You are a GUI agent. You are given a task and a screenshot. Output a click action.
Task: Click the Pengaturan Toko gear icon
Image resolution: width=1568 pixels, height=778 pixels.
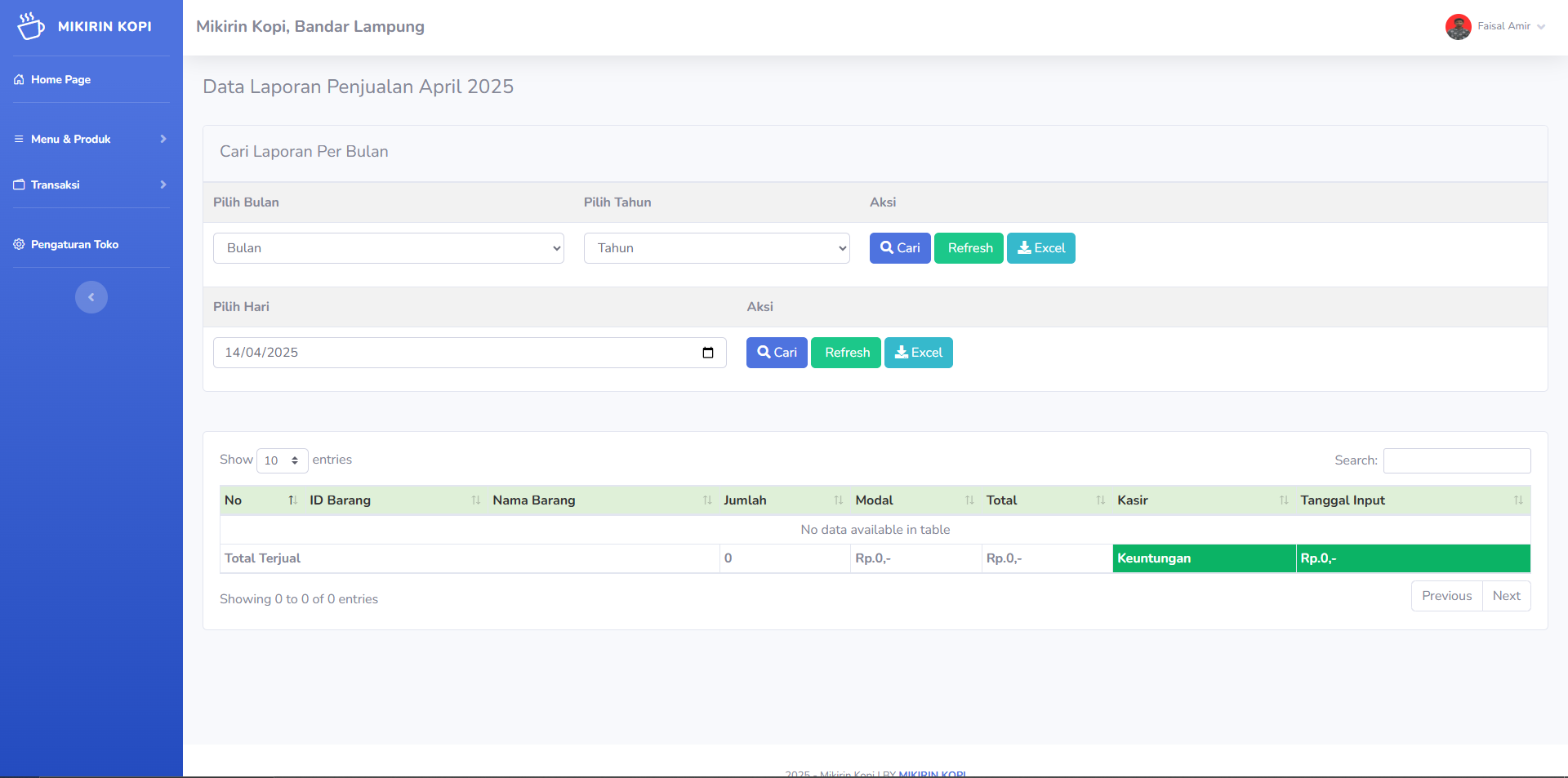coord(19,244)
